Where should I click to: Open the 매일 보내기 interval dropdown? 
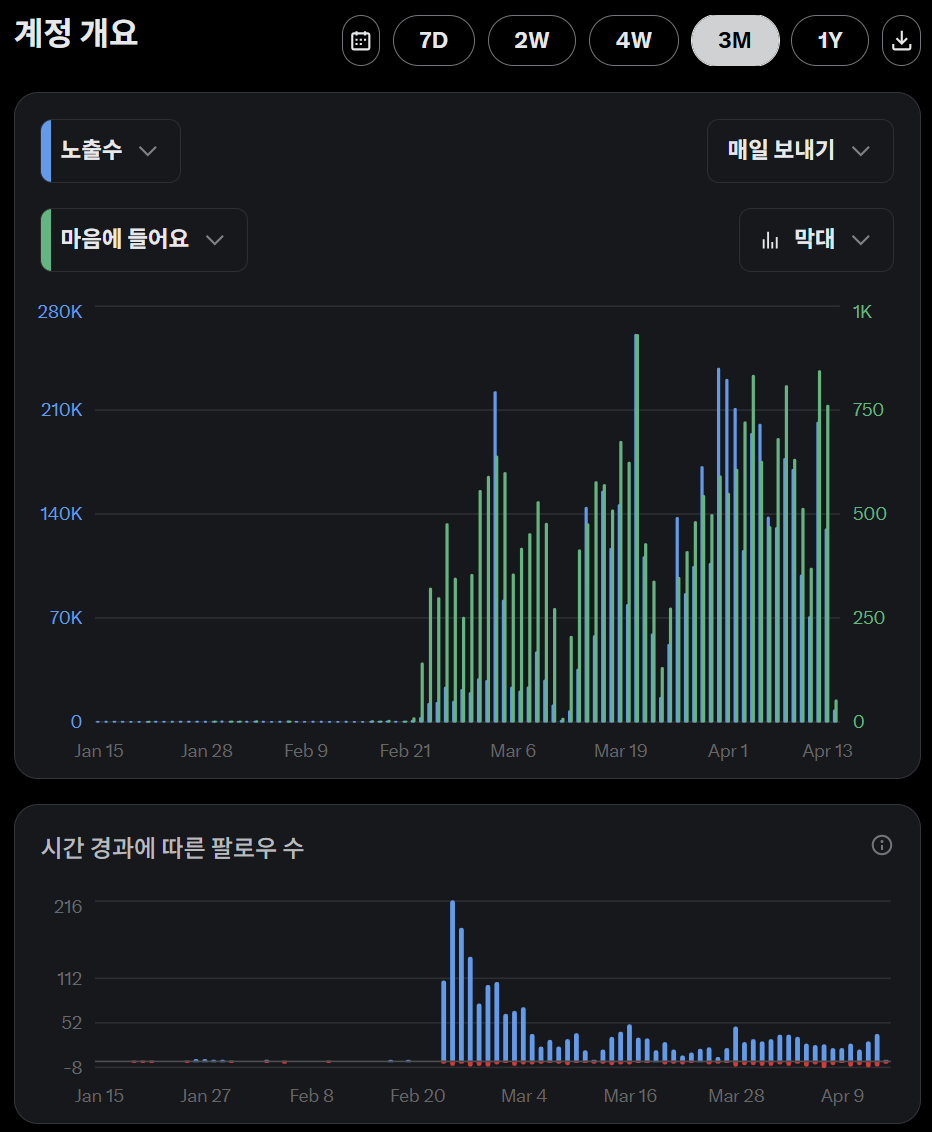coord(800,151)
